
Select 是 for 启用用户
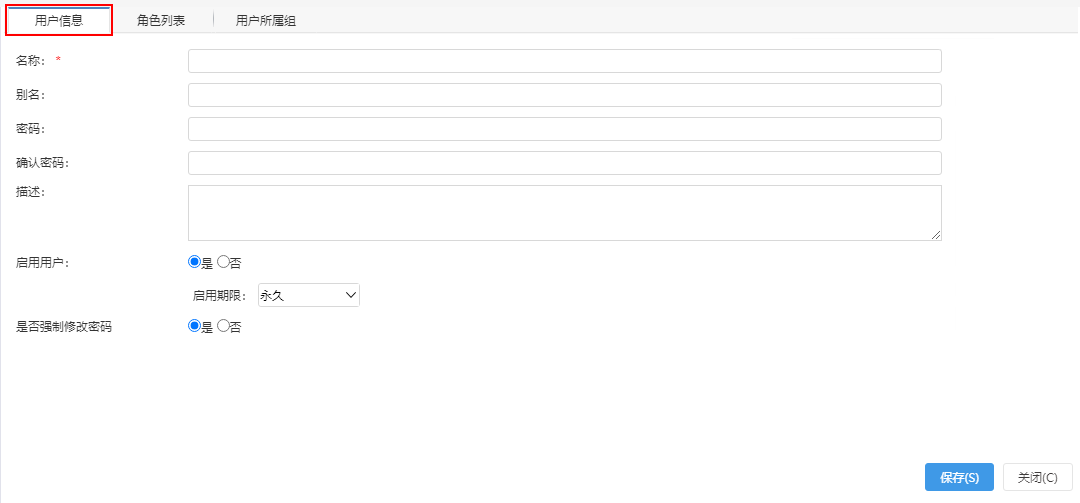click(x=194, y=262)
